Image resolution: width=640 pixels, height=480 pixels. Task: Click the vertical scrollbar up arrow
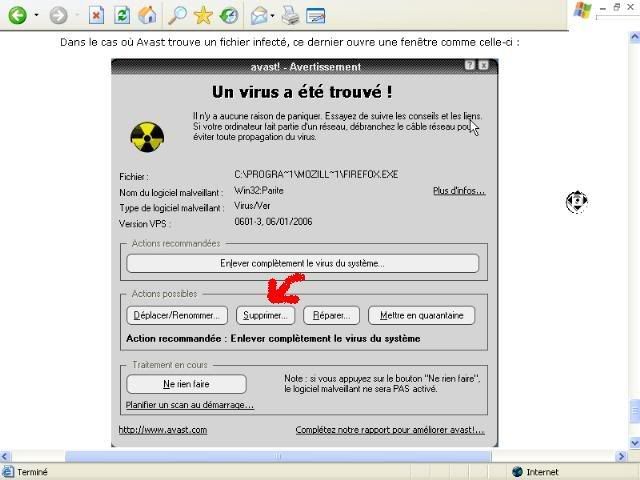click(634, 37)
